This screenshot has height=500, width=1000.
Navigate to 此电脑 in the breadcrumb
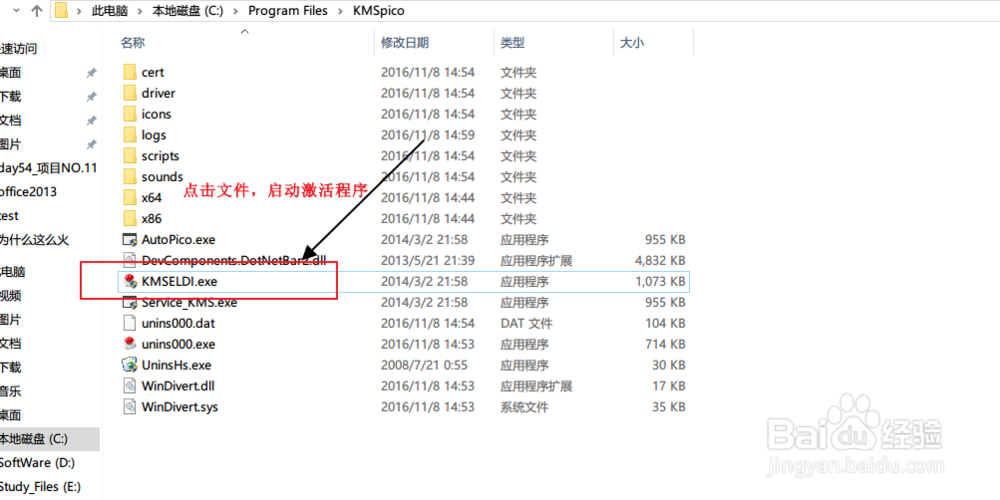coord(110,11)
